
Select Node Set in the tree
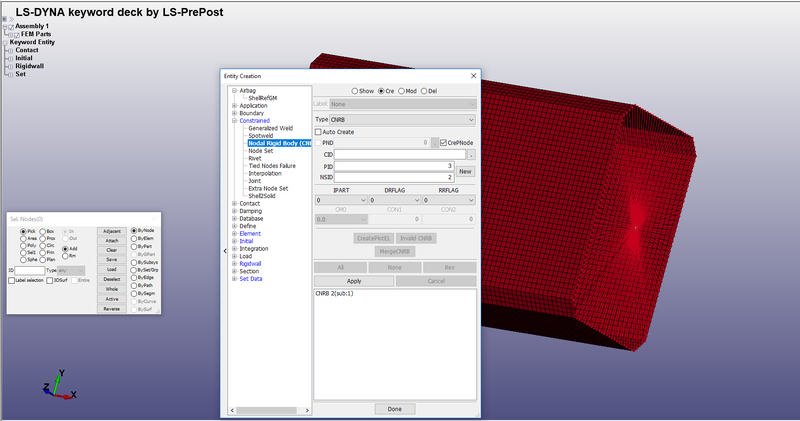click(x=260, y=151)
